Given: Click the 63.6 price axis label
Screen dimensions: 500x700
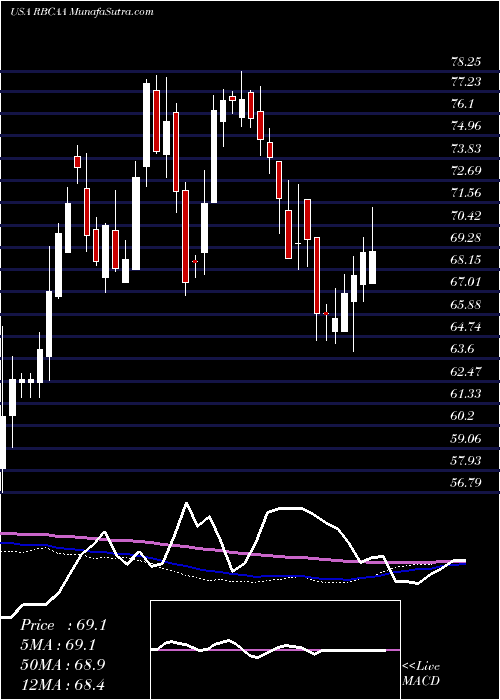Looking at the screenshot, I should [463, 349].
